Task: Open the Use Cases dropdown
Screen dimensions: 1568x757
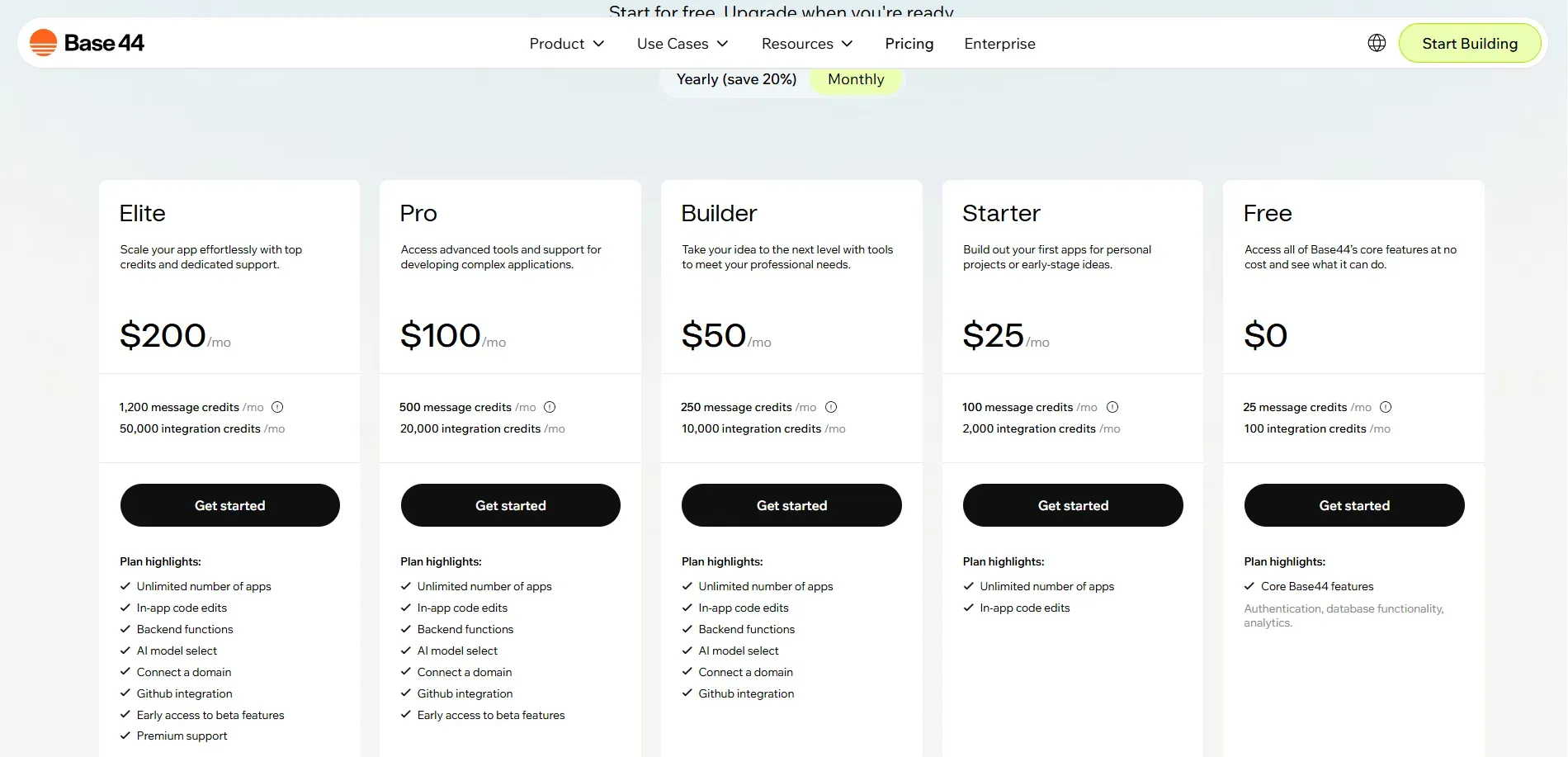Action: pyautogui.click(x=682, y=43)
